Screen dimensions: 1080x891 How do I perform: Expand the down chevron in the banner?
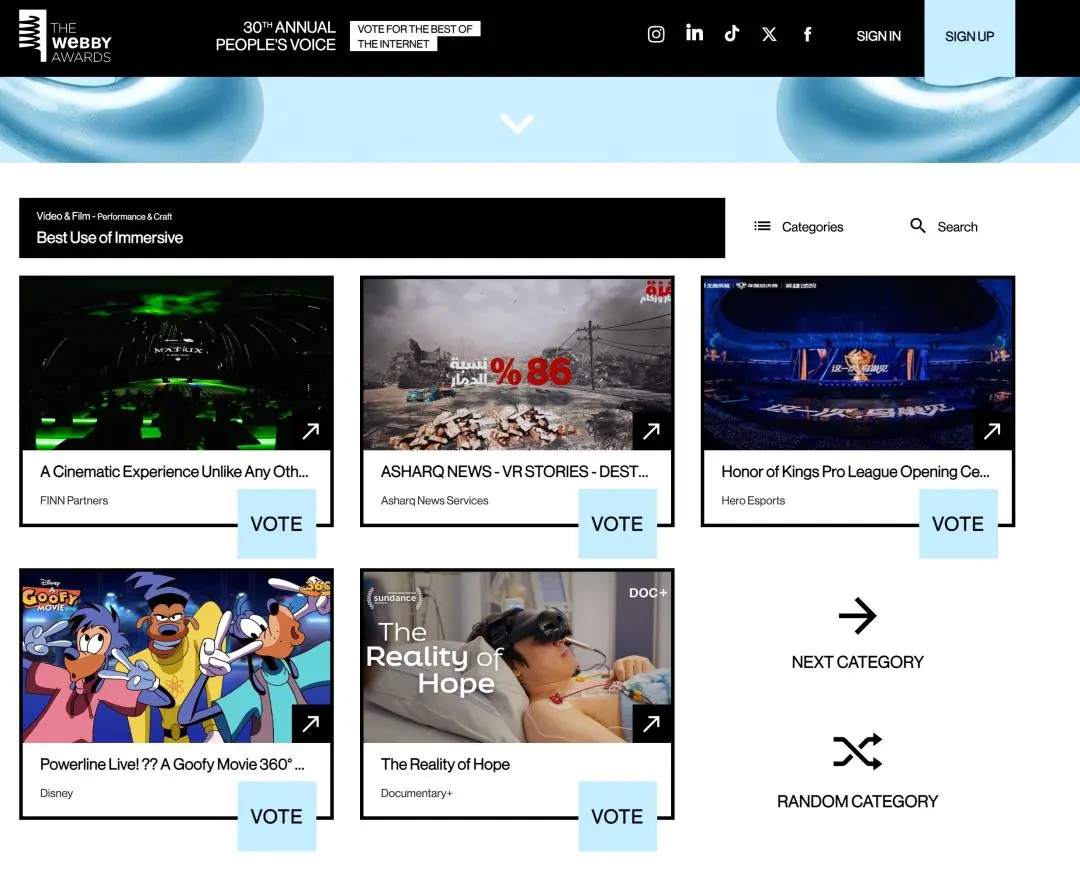517,123
